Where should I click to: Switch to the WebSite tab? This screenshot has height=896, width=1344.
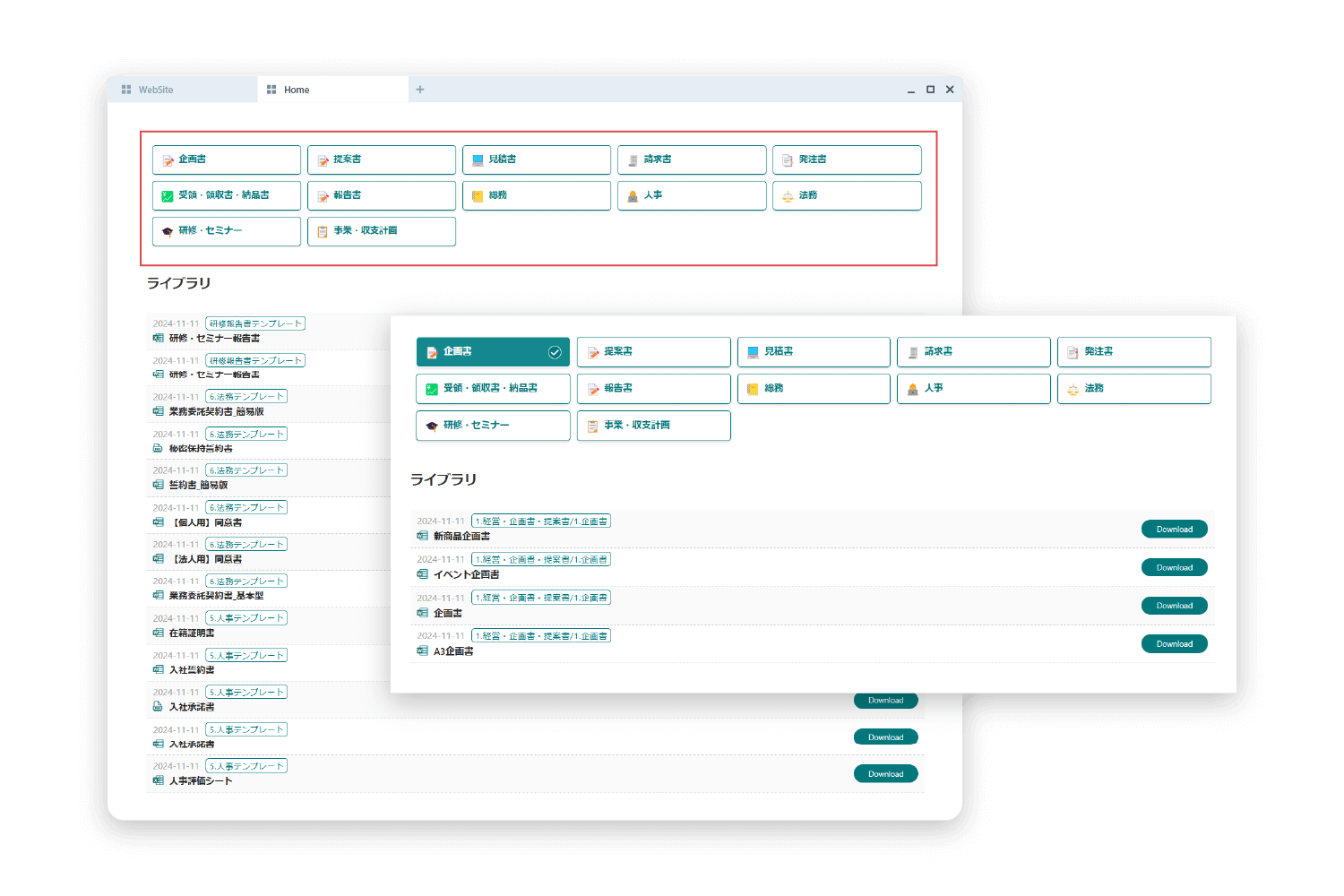156,90
